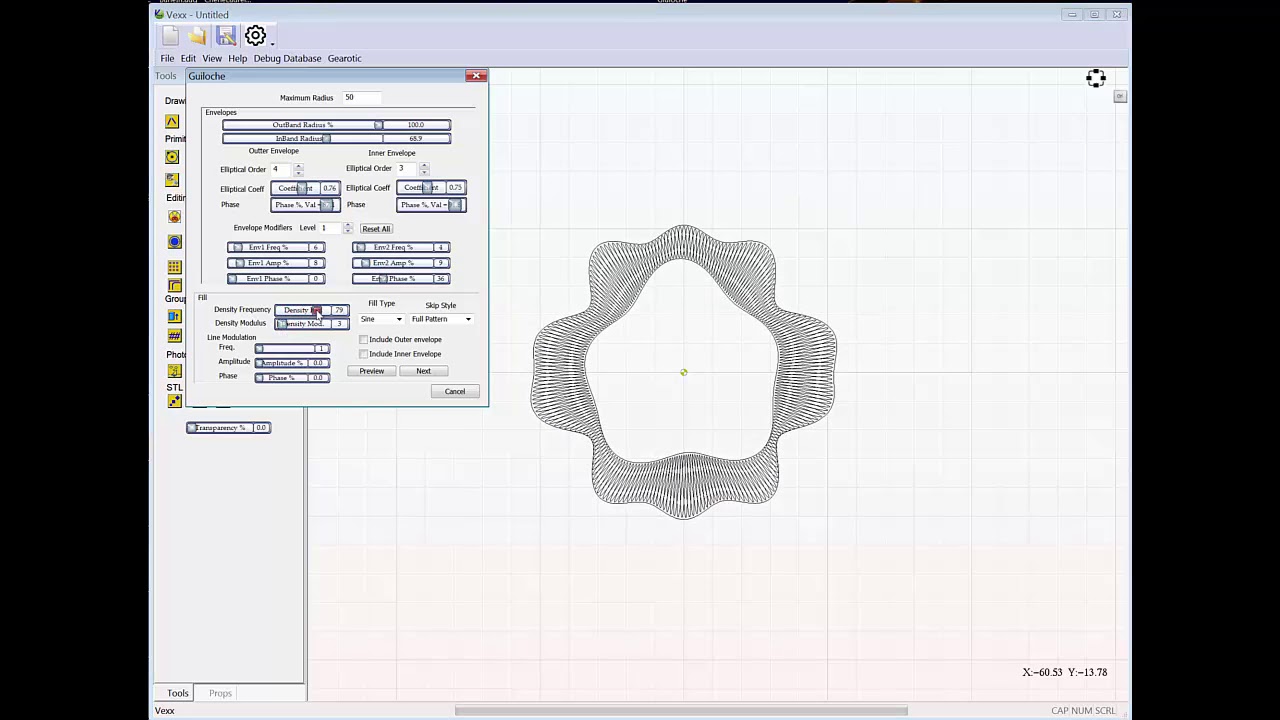Click the gear settings toolbar icon
The image size is (1280, 720).
[255, 37]
